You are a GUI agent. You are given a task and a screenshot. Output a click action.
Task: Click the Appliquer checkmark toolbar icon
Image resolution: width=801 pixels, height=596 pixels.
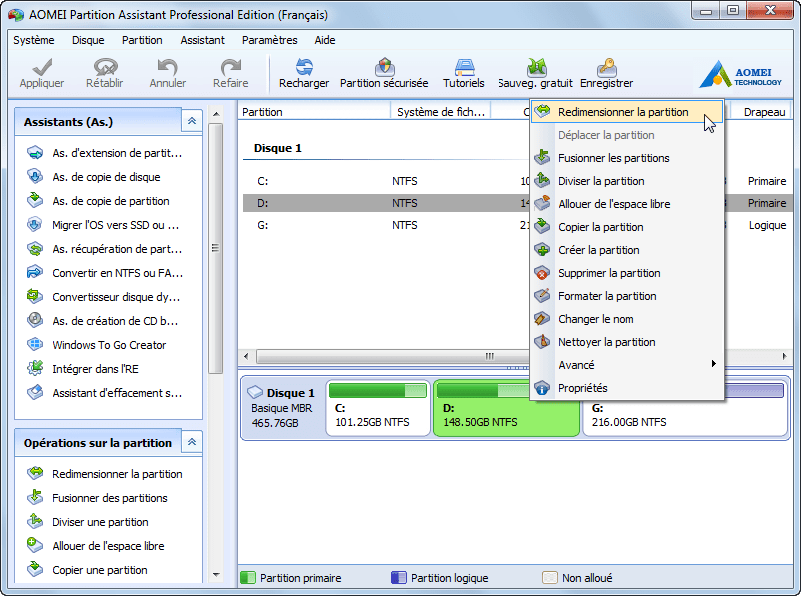42,67
